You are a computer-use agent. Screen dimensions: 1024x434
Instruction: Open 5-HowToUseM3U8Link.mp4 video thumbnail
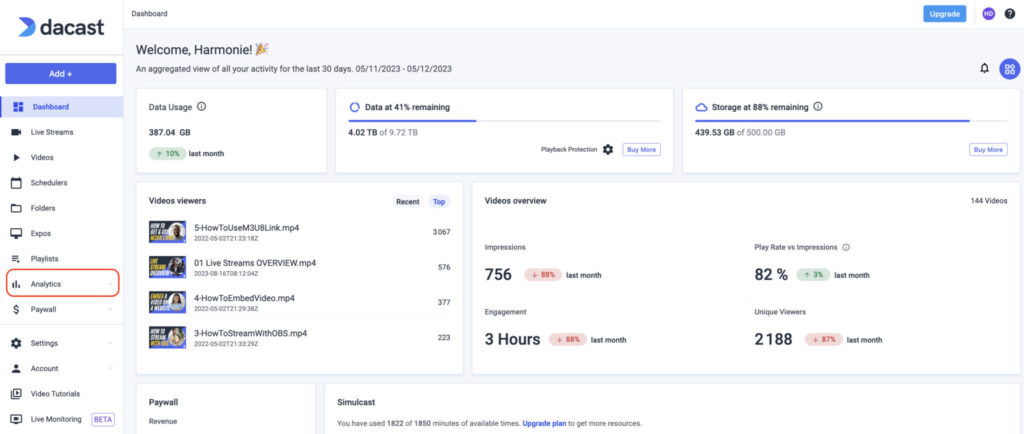coord(166,232)
